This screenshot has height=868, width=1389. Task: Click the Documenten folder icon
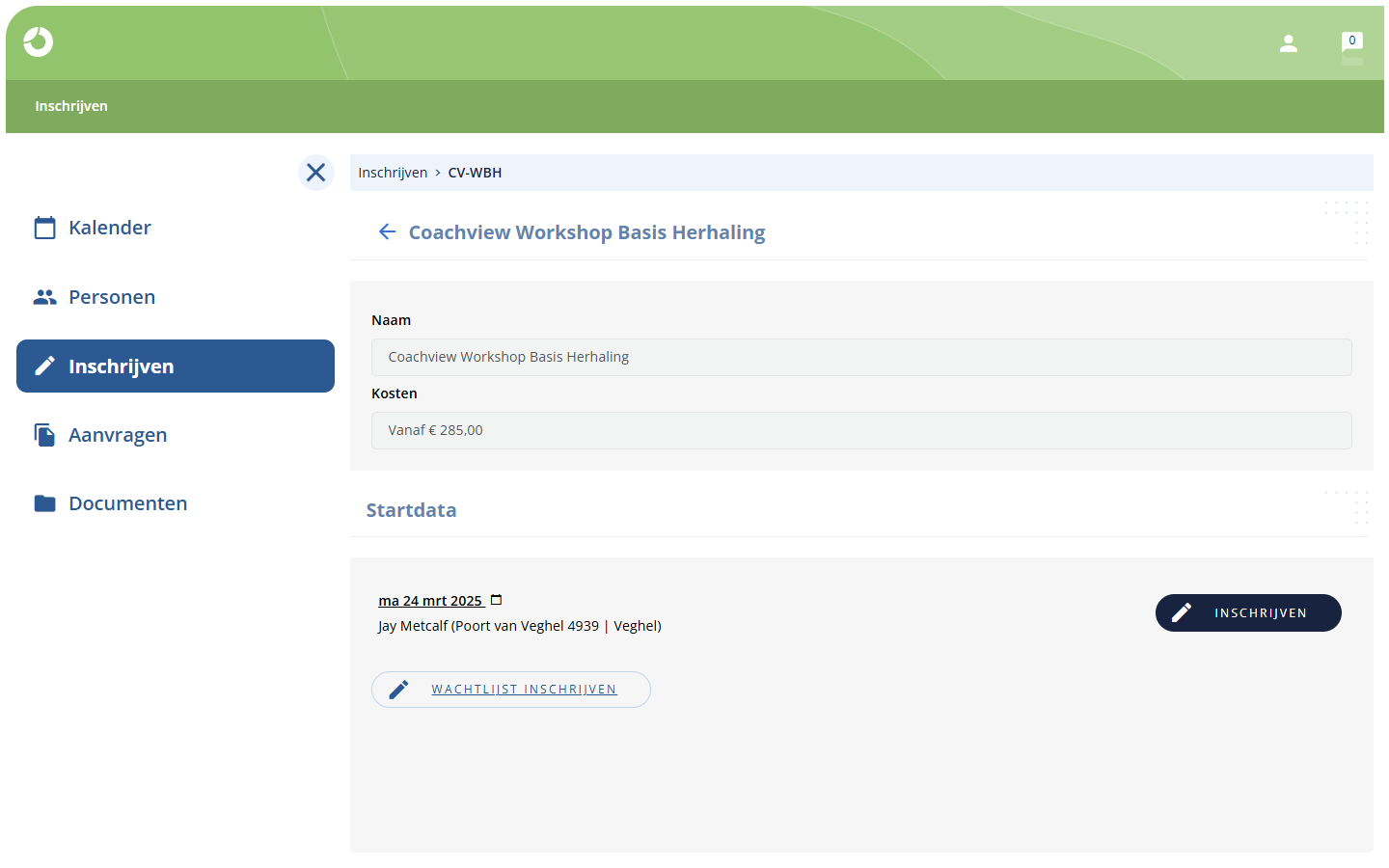44,503
